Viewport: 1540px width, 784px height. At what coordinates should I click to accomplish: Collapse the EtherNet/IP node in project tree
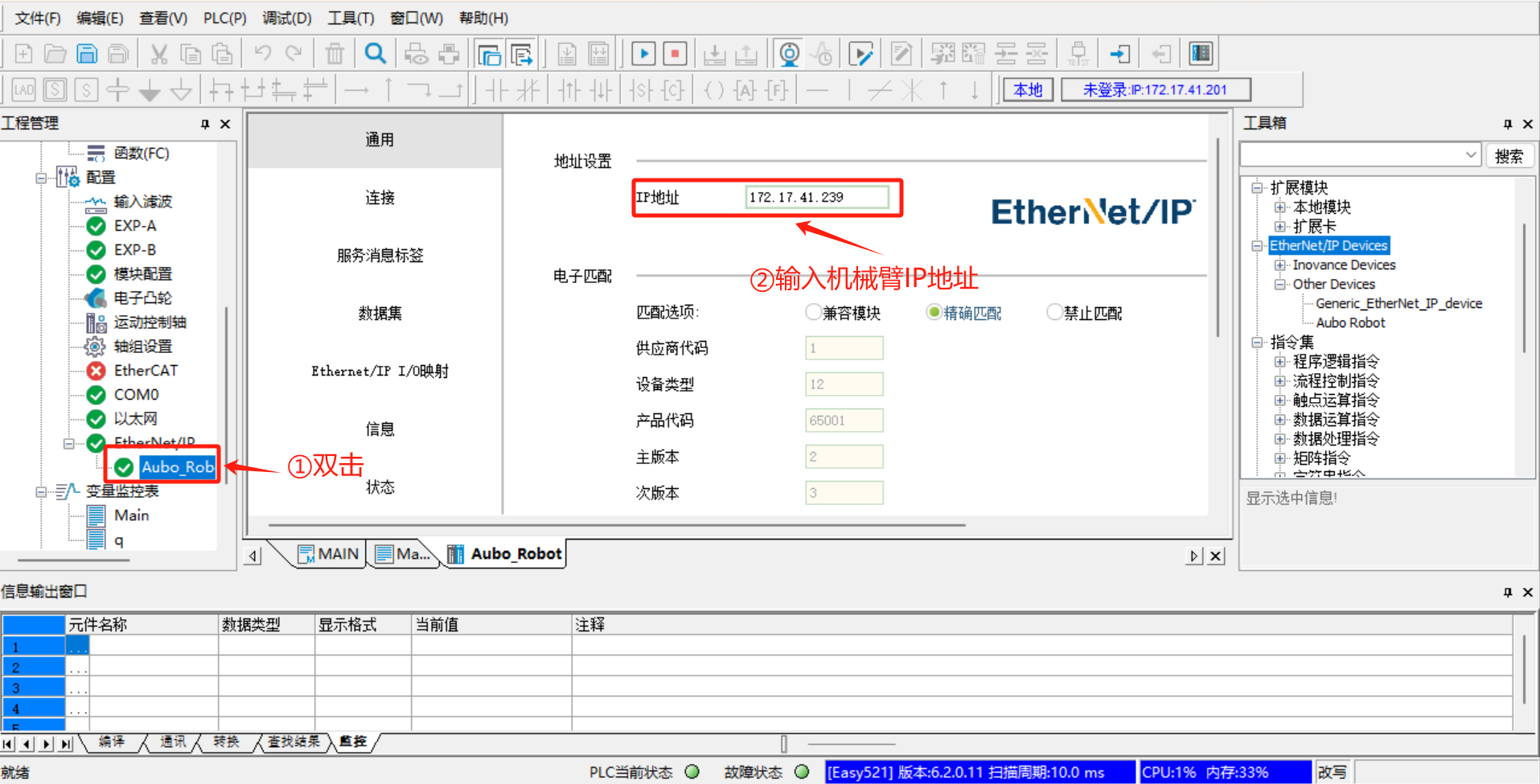click(x=69, y=443)
